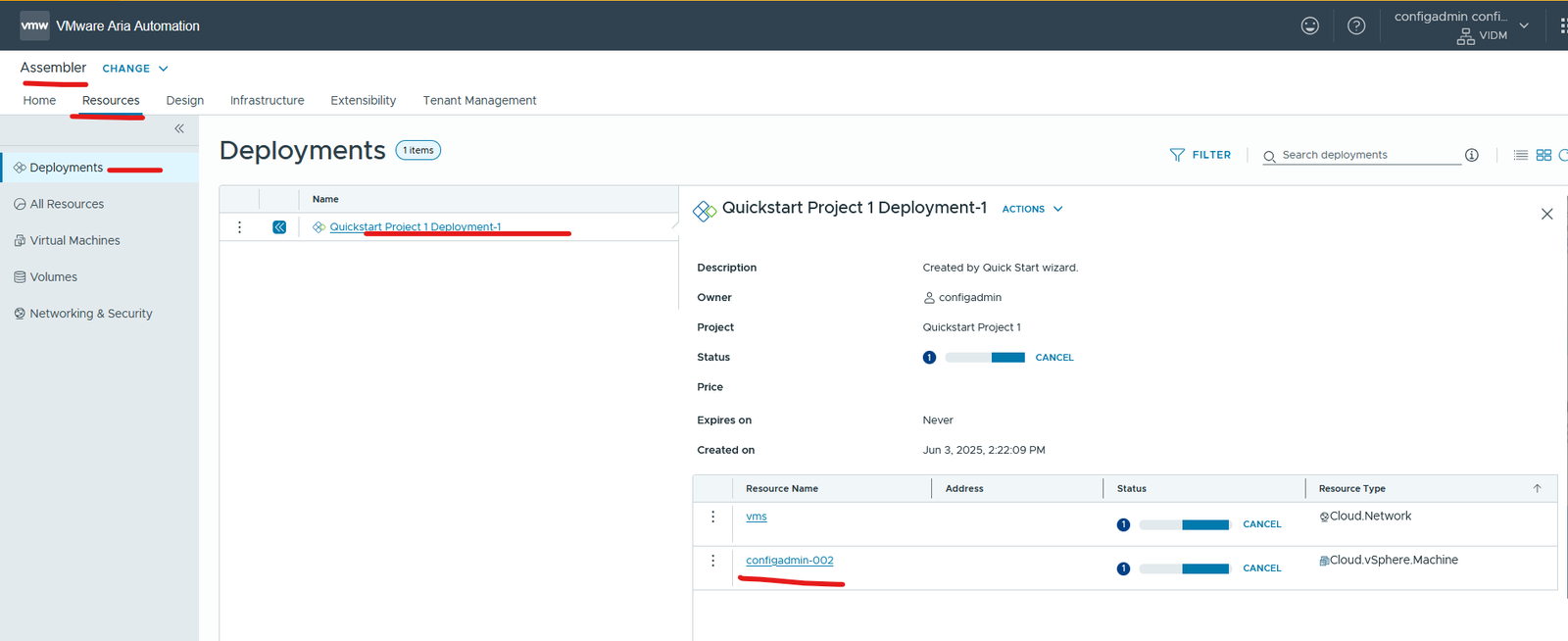
Task: Click the configadmin-002 row progress bar
Action: [x=1184, y=569]
